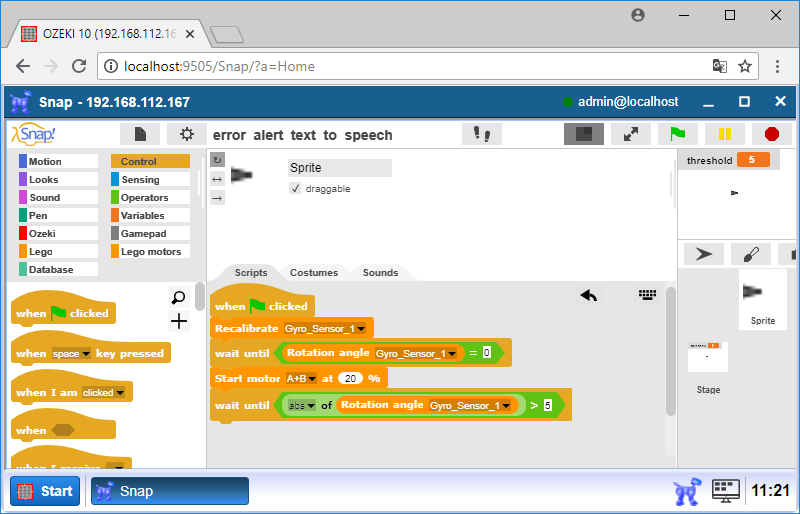Edit the Sprite name field
This screenshot has height=514, width=800.
point(340,167)
